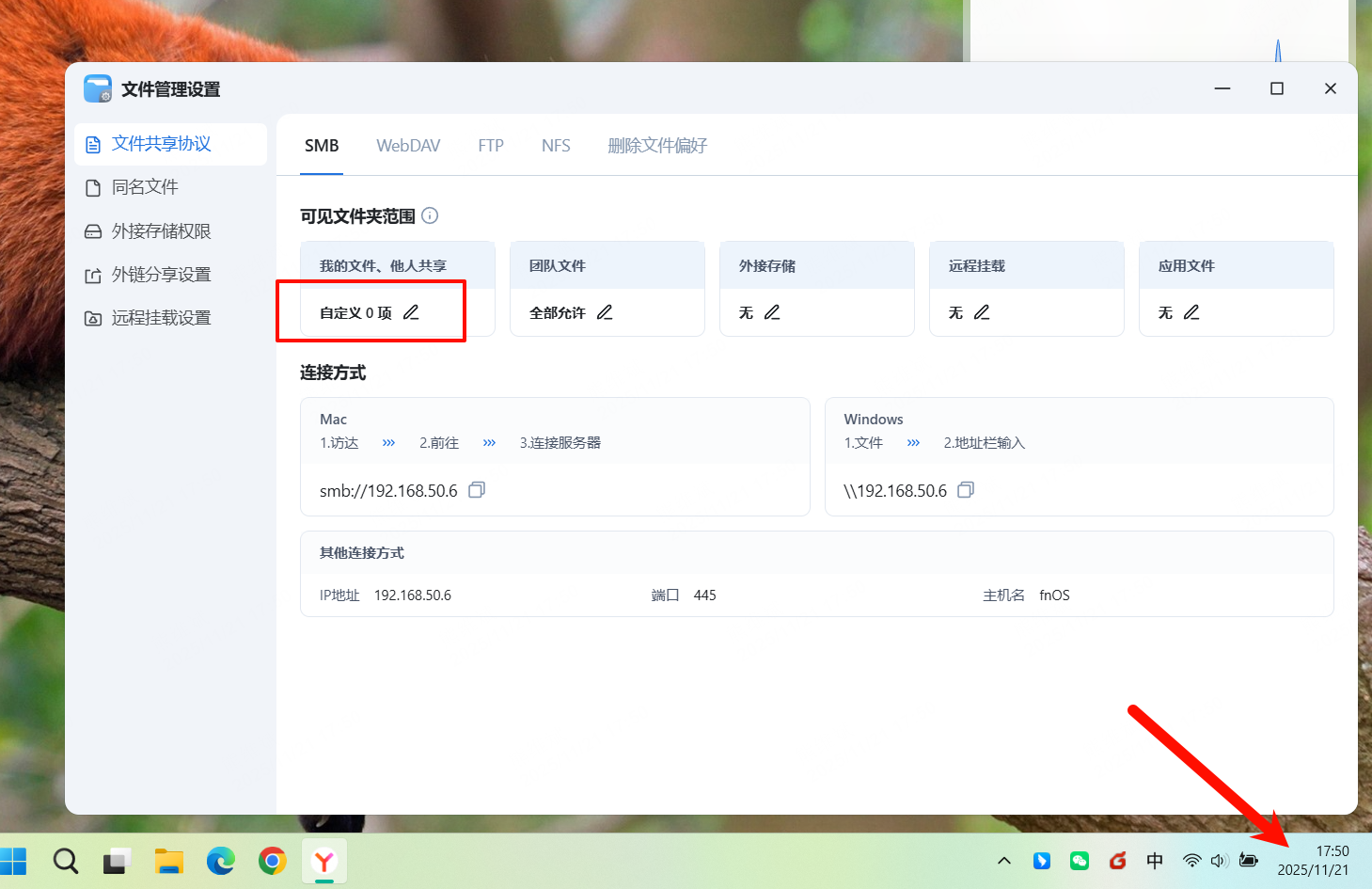Click the 我的文件、他人共享 card header
Image resolution: width=1372 pixels, height=889 pixels.
click(398, 265)
